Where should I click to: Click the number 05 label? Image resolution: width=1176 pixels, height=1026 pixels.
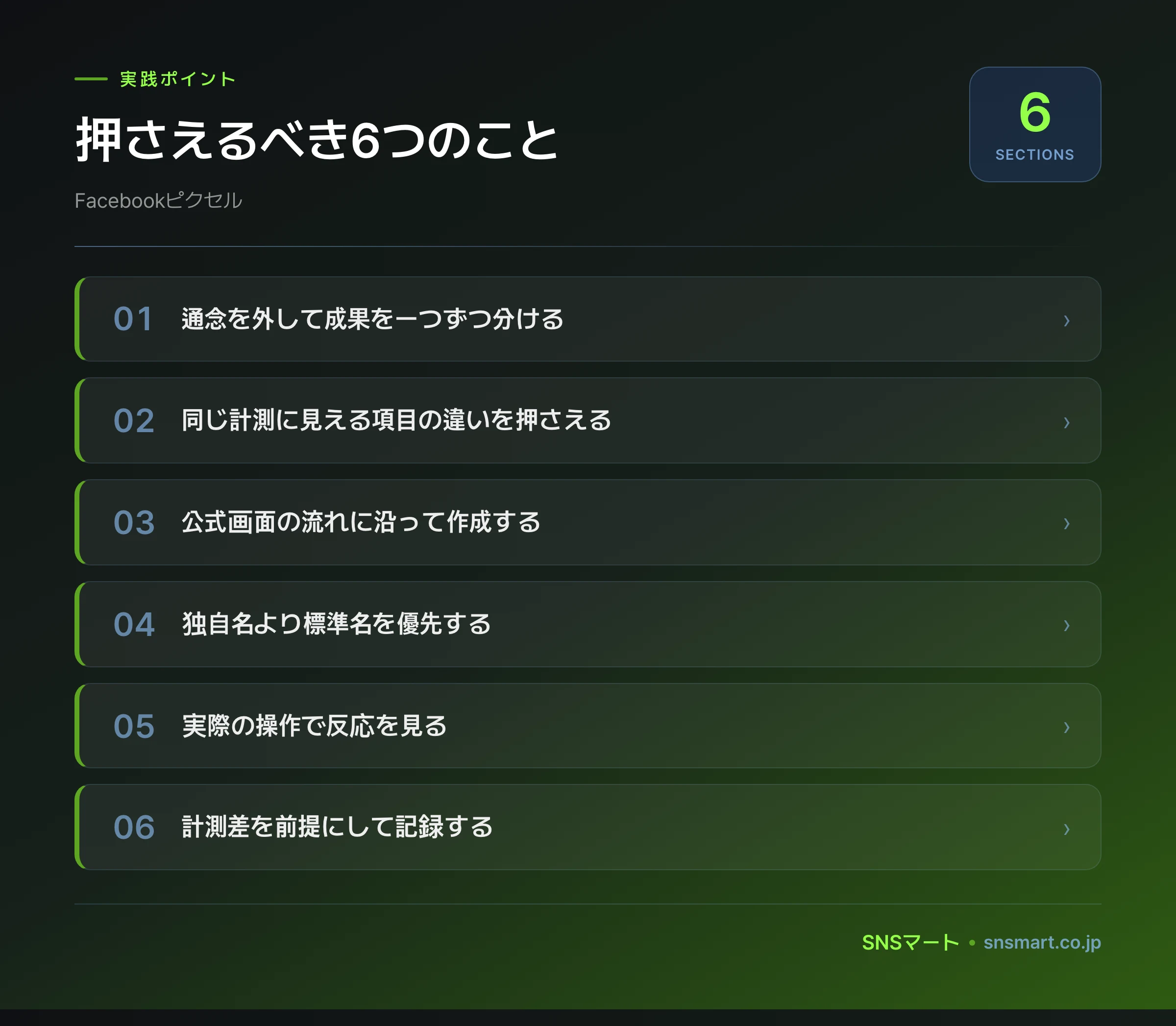[x=133, y=726]
